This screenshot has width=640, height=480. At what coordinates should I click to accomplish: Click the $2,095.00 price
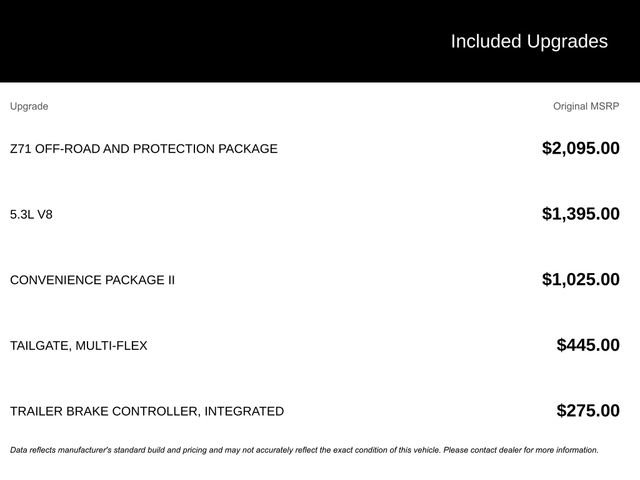coord(580,148)
